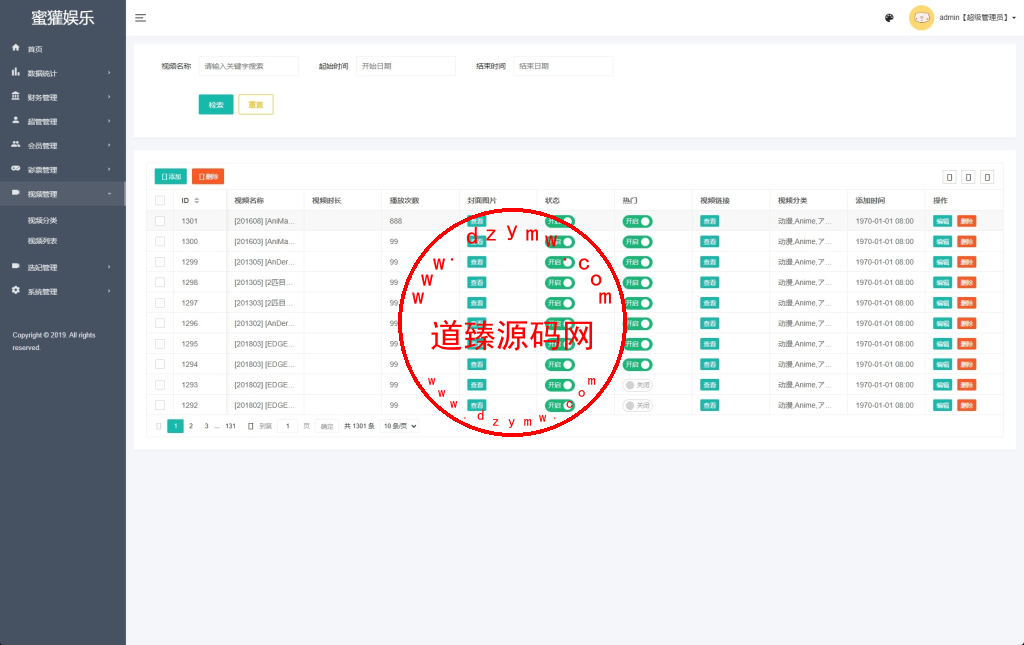Viewport: 1024px width, 645px height.
Task: Open the column filter tool above the table
Action: (x=950, y=177)
